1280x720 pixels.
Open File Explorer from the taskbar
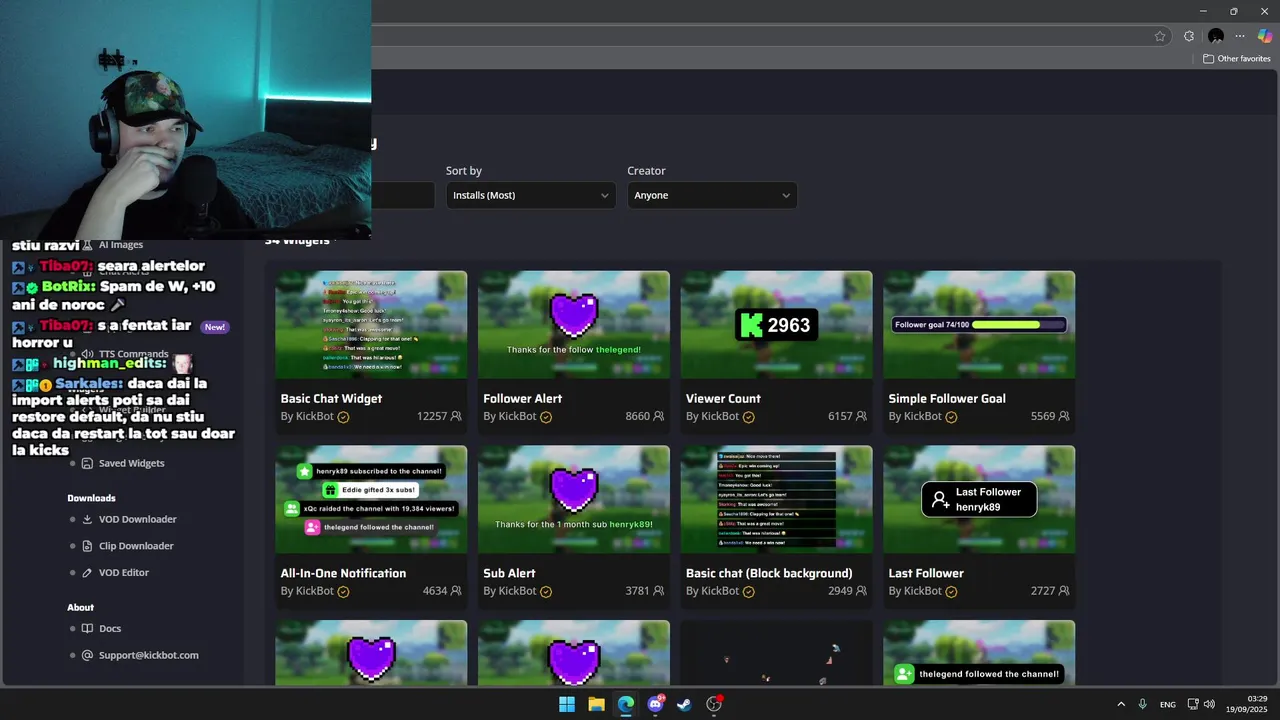[596, 704]
